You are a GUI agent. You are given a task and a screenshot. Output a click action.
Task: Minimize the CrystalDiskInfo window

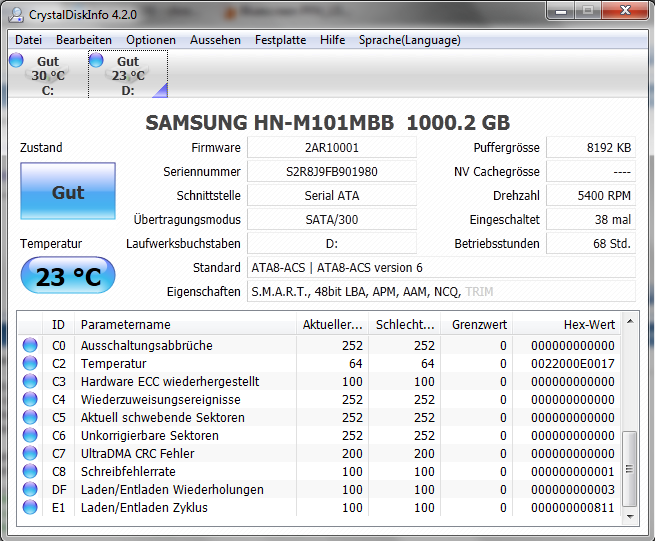point(561,11)
